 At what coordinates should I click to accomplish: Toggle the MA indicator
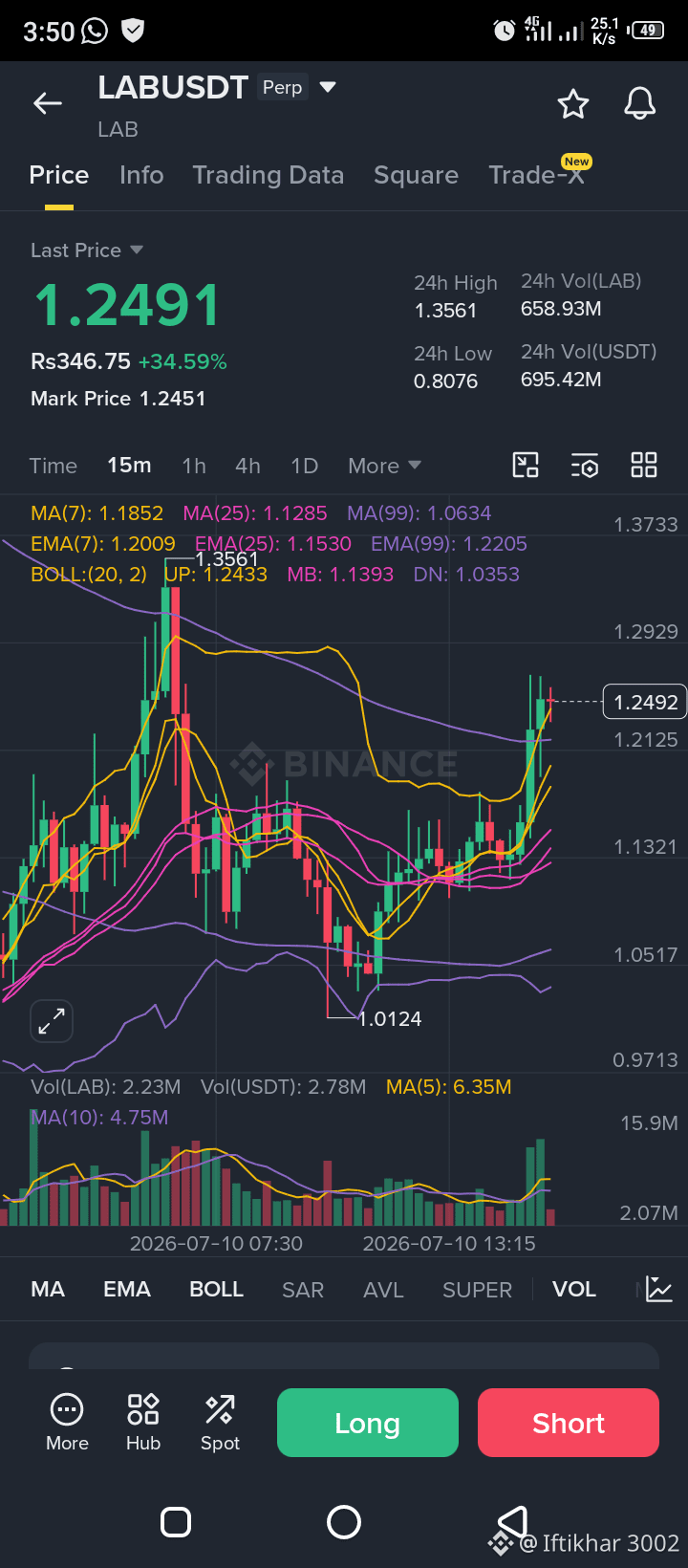(x=48, y=1289)
